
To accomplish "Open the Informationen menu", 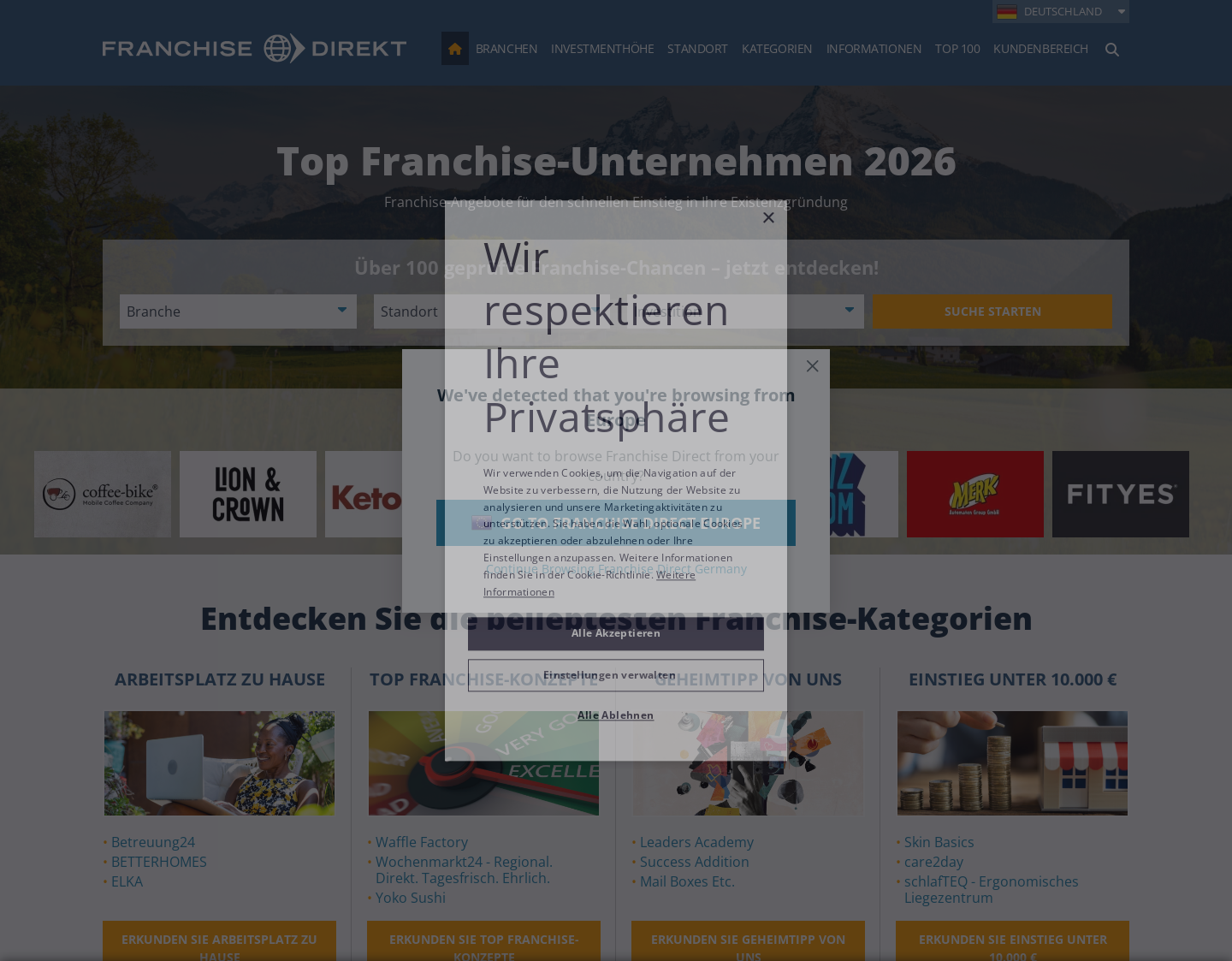I will click(x=874, y=49).
